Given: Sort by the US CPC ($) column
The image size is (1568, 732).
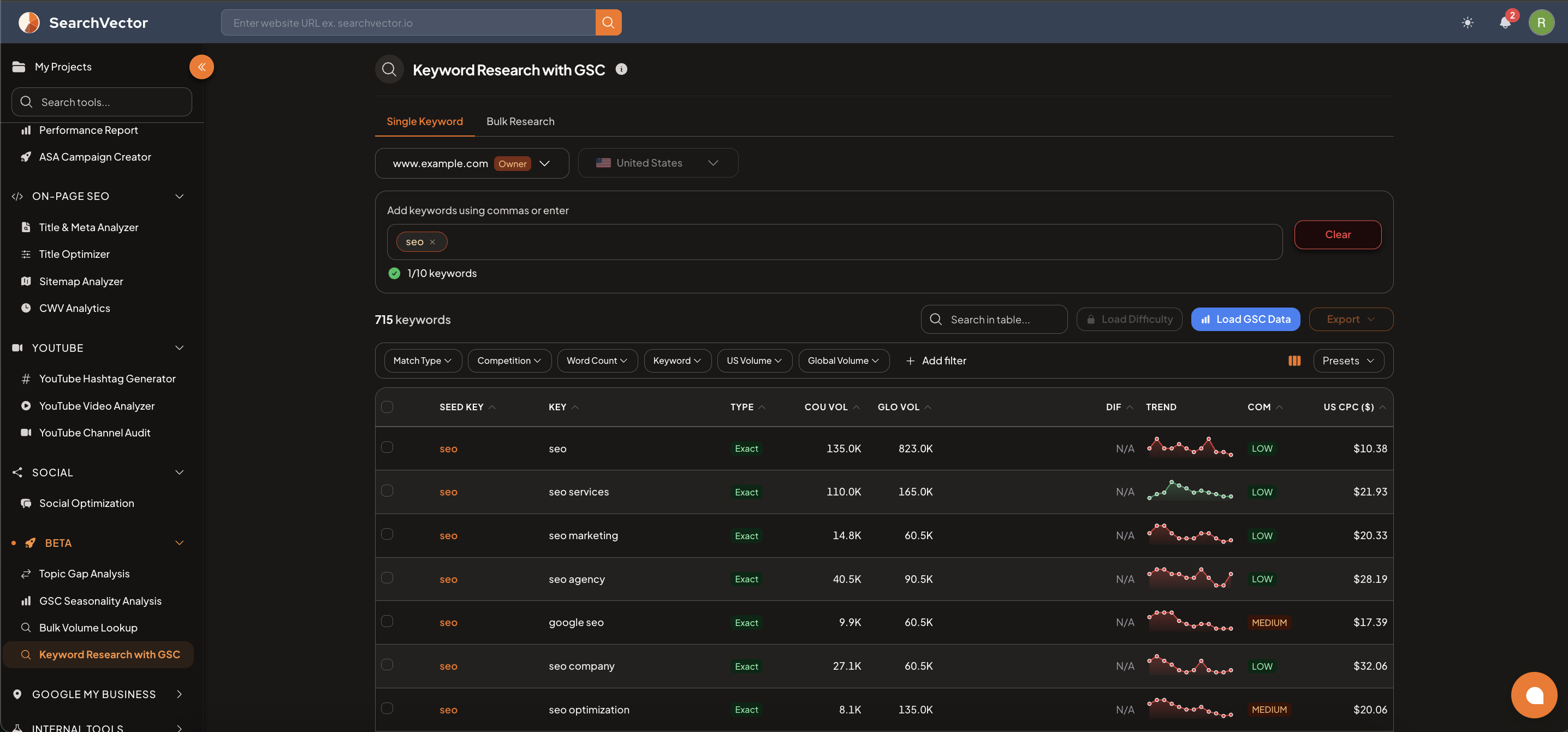Looking at the screenshot, I should coord(1354,407).
